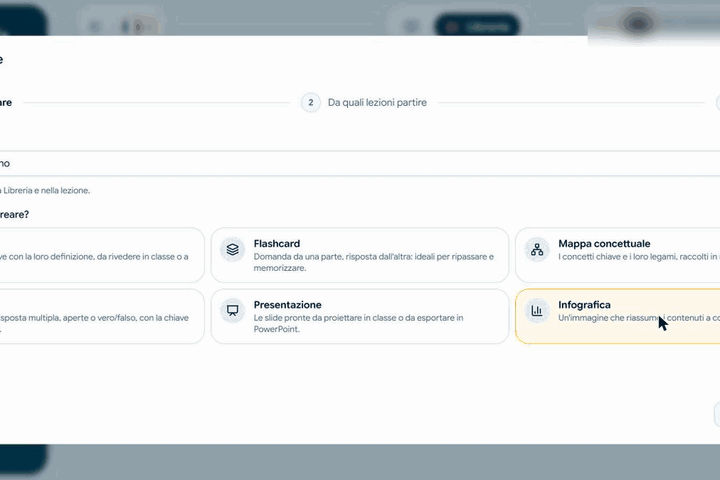Click the blurred dark button in top bar
The image size is (720, 480).
coord(477,27)
